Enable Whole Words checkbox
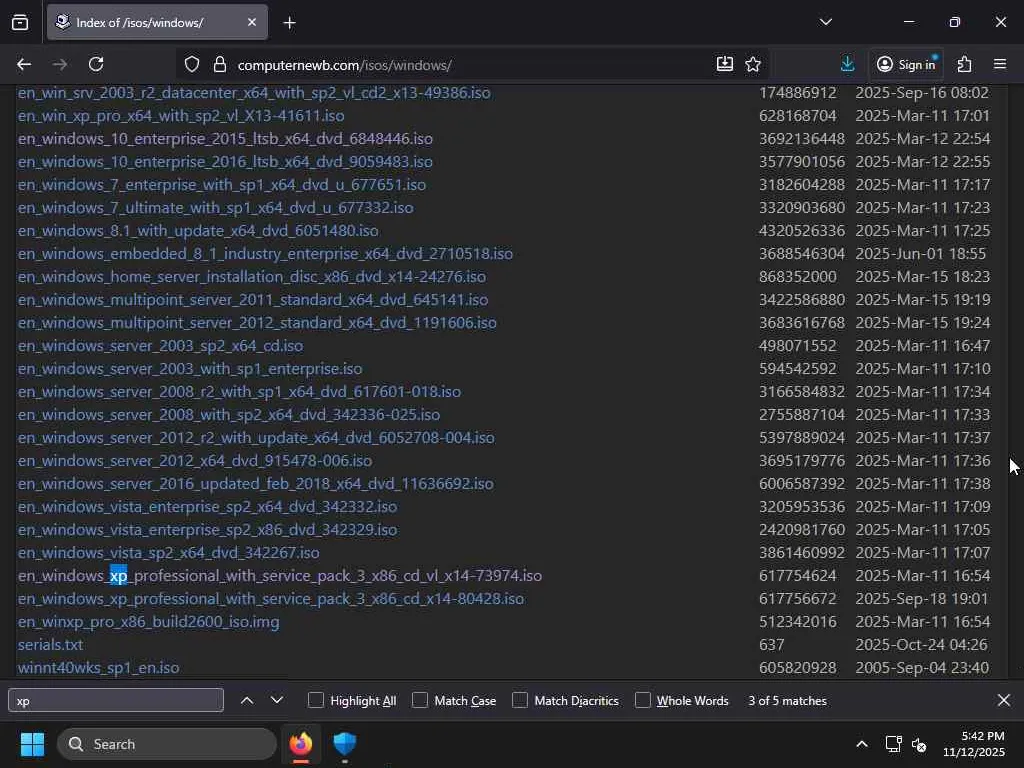This screenshot has height=768, width=1024. tap(643, 700)
